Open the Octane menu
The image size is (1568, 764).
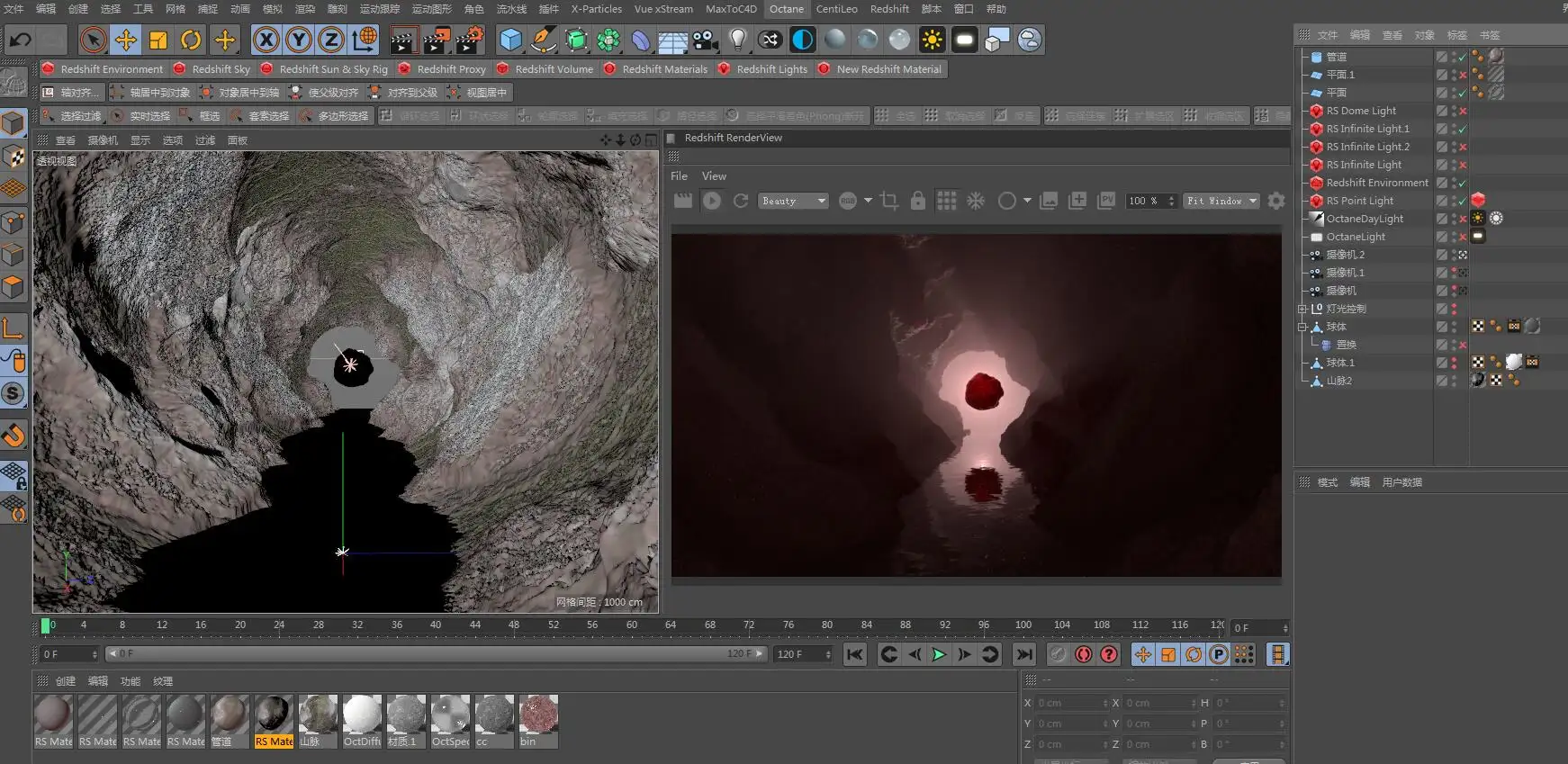tap(786, 9)
